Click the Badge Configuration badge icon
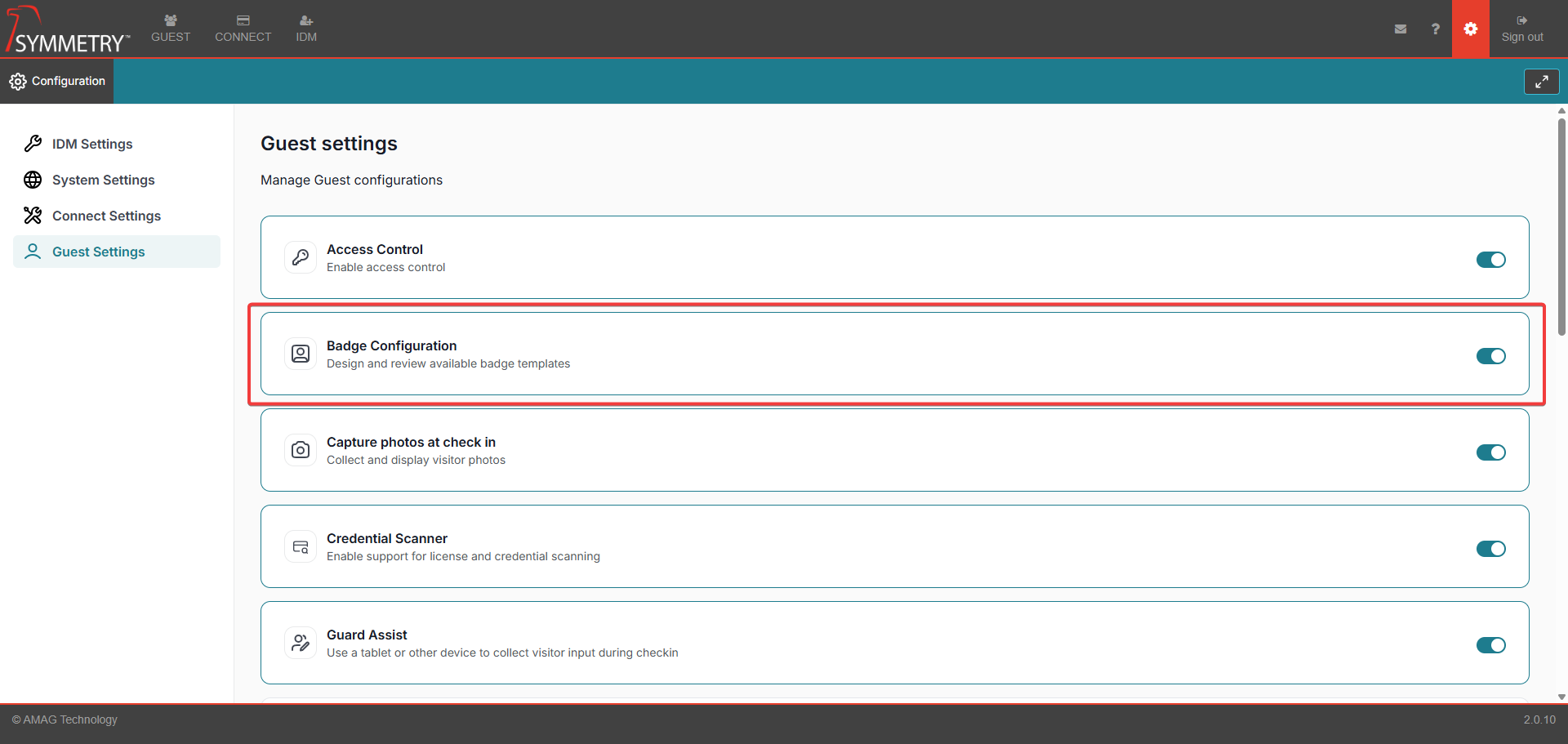 301,353
